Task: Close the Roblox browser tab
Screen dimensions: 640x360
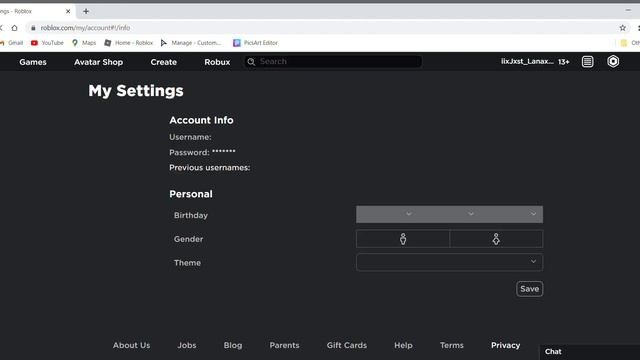Action: [x=68, y=11]
